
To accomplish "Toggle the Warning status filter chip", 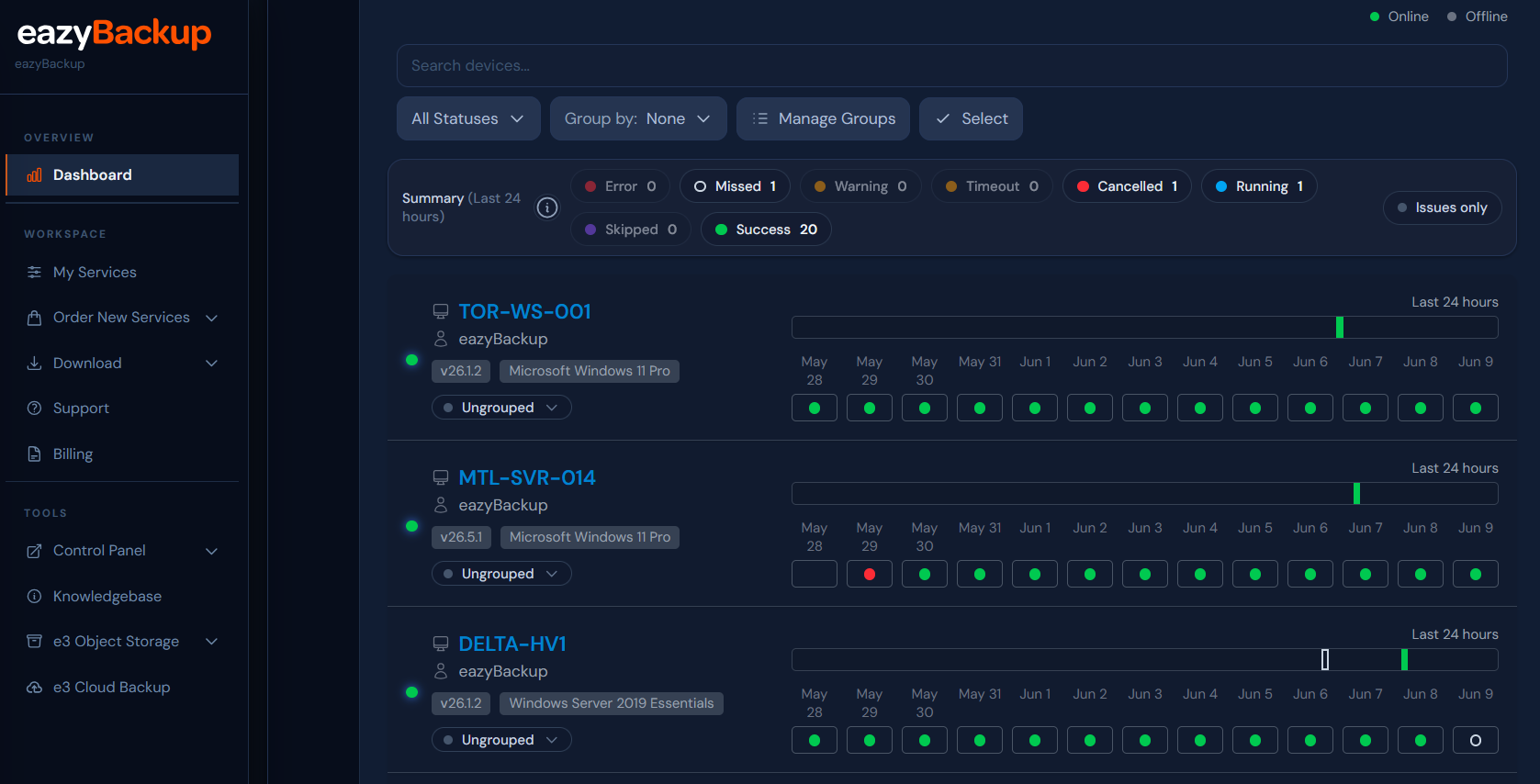I will (860, 186).
